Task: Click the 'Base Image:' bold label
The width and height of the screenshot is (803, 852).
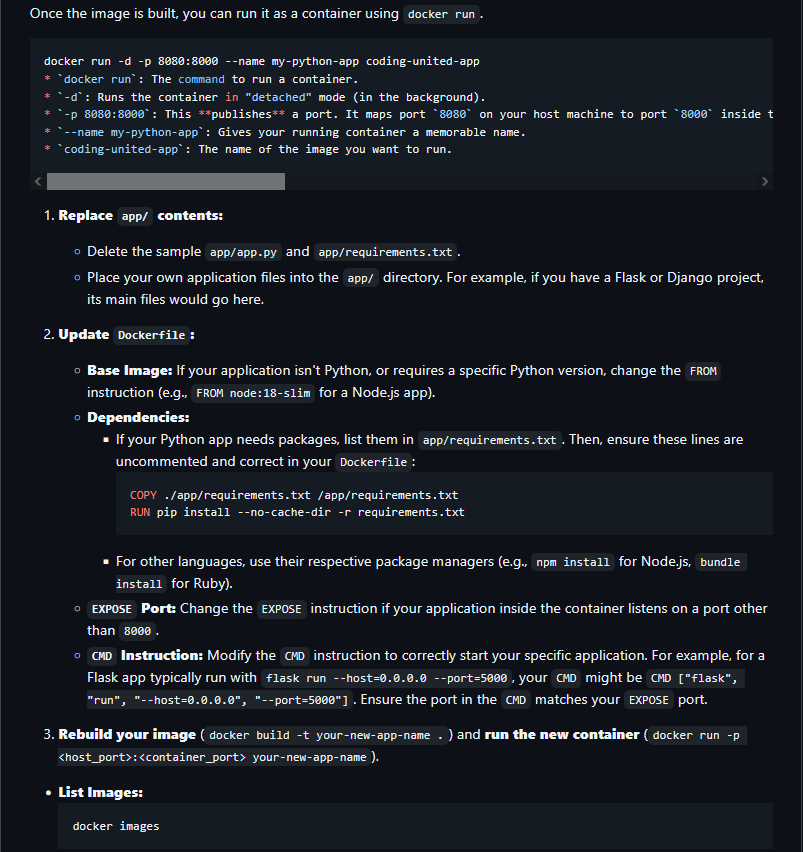Action: (129, 371)
